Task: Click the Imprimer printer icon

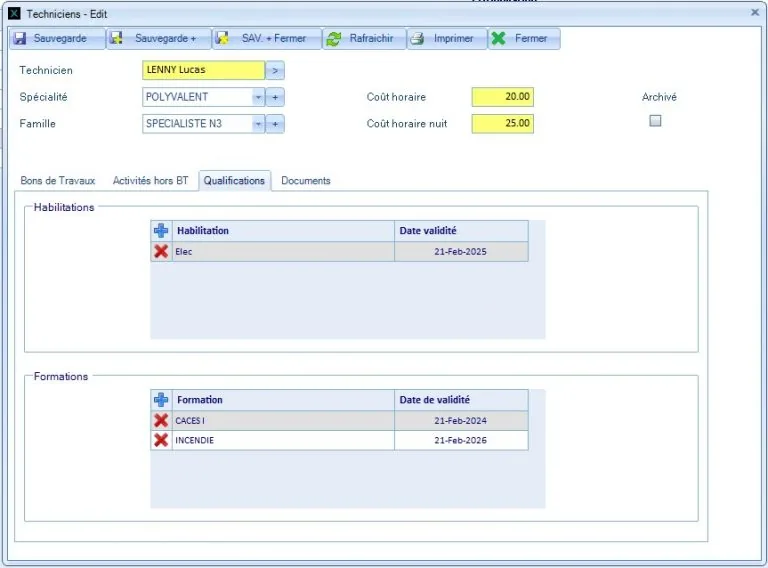Action: coord(417,39)
